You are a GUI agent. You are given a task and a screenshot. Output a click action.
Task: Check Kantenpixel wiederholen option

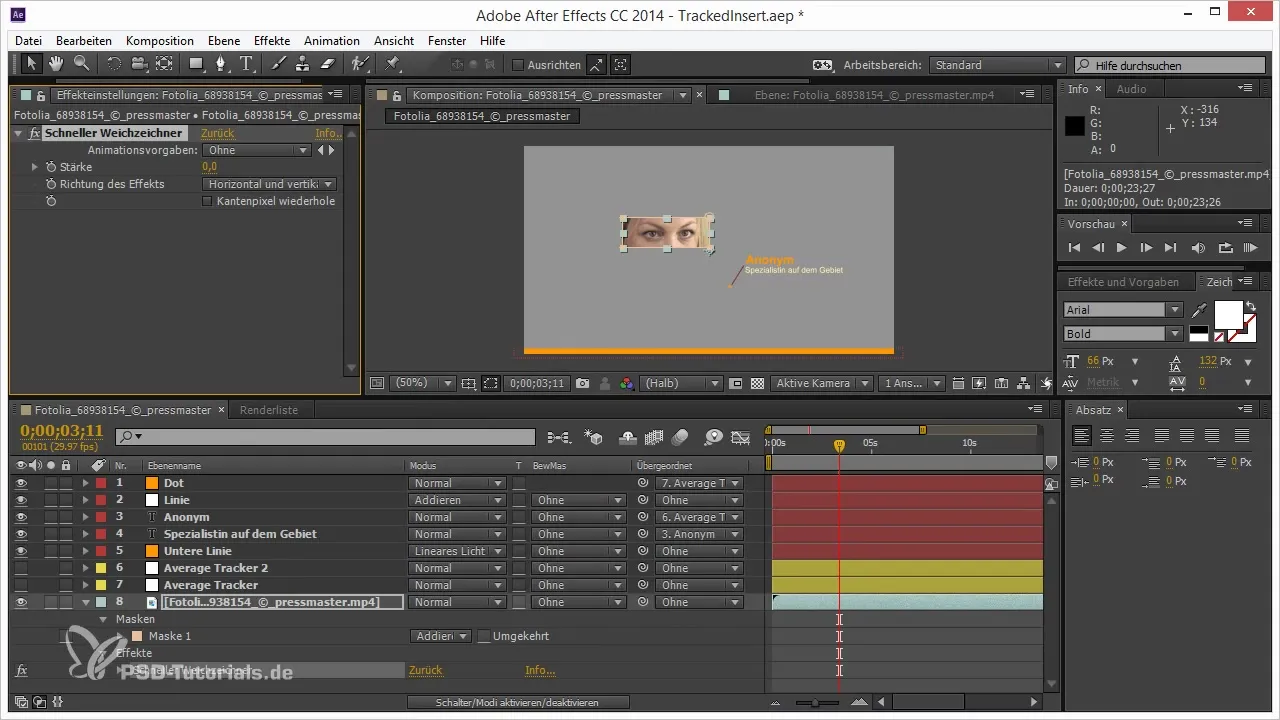point(208,201)
